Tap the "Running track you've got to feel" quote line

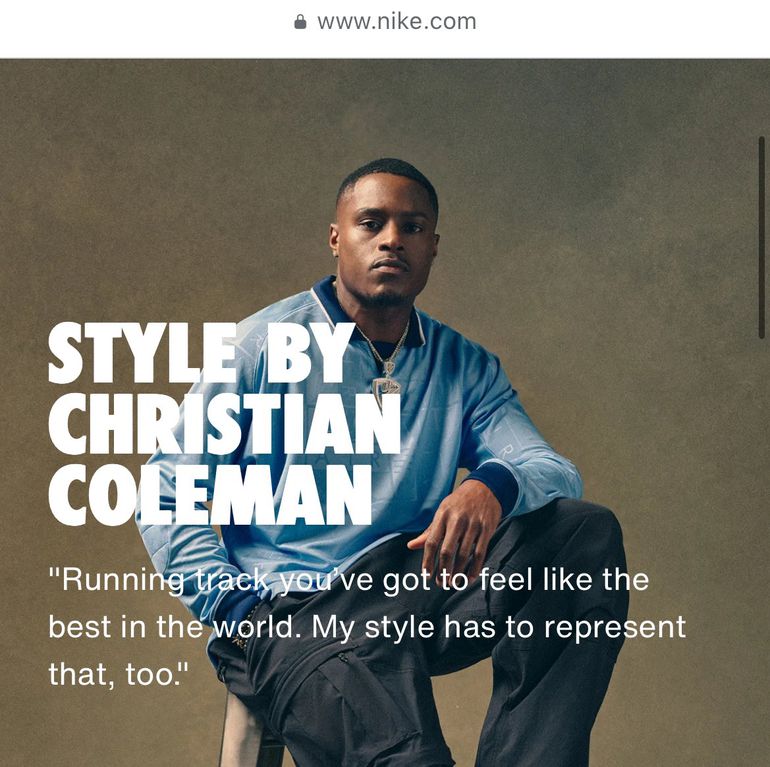tap(349, 580)
